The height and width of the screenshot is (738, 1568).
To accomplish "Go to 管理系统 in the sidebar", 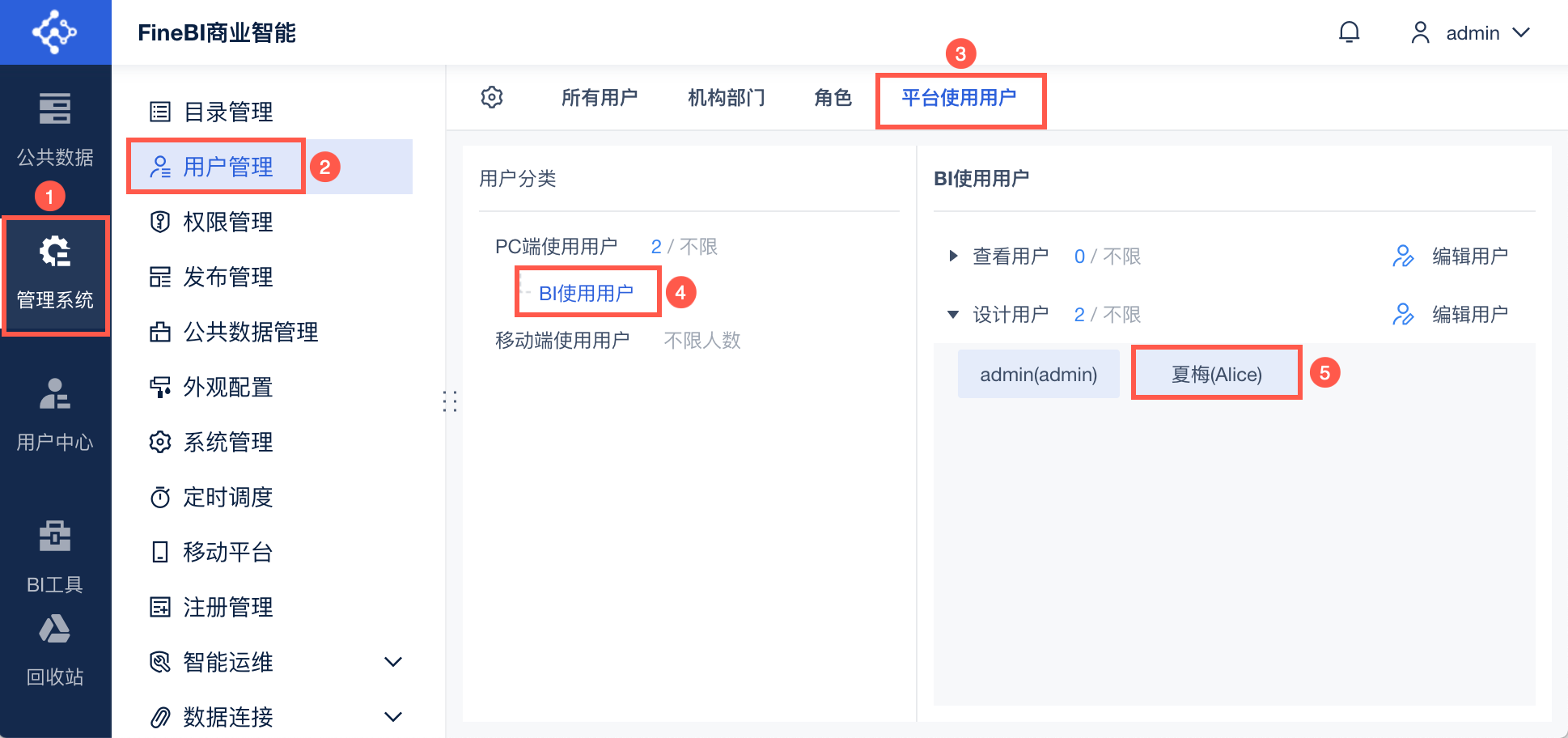I will 55,274.
